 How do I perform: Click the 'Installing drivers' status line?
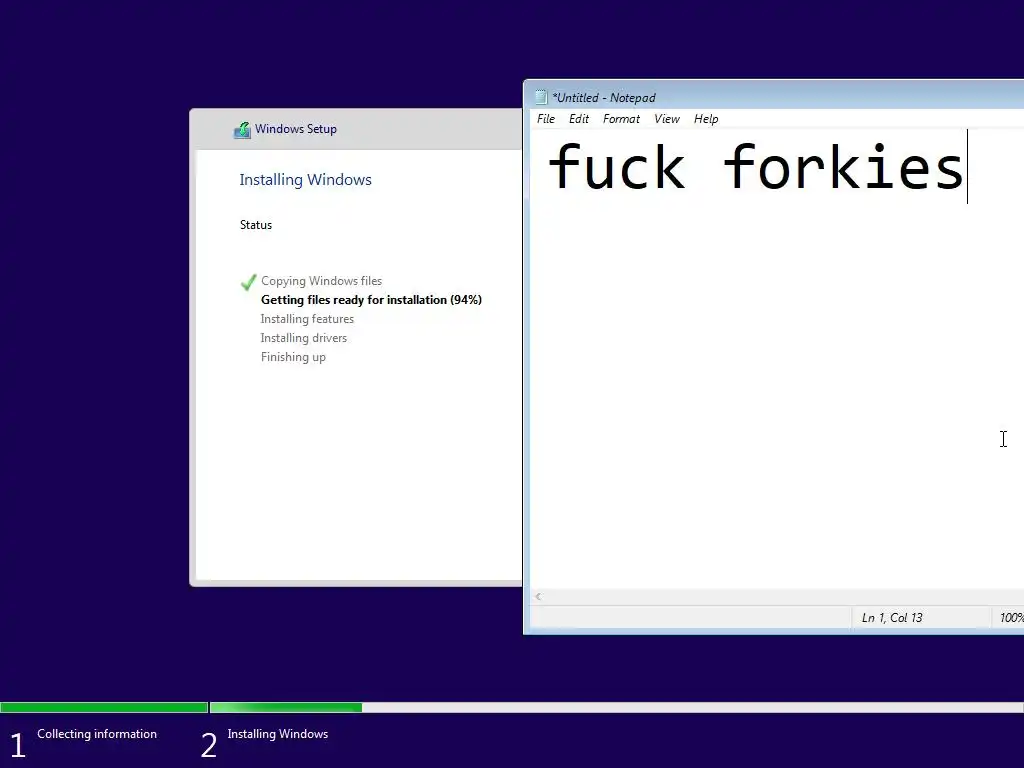pos(304,338)
